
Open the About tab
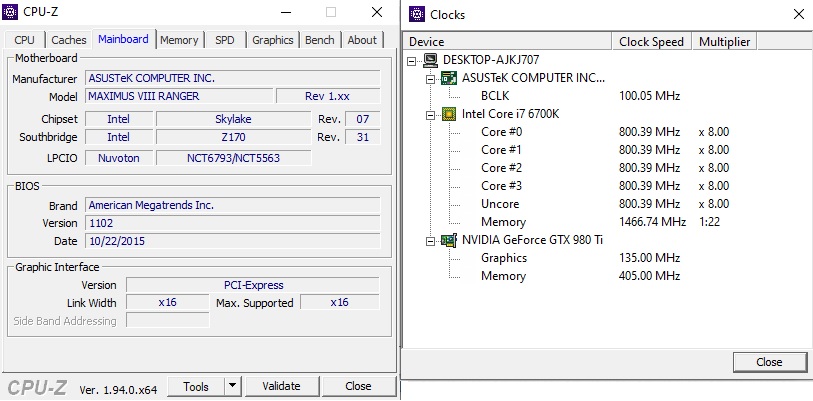[x=362, y=40]
